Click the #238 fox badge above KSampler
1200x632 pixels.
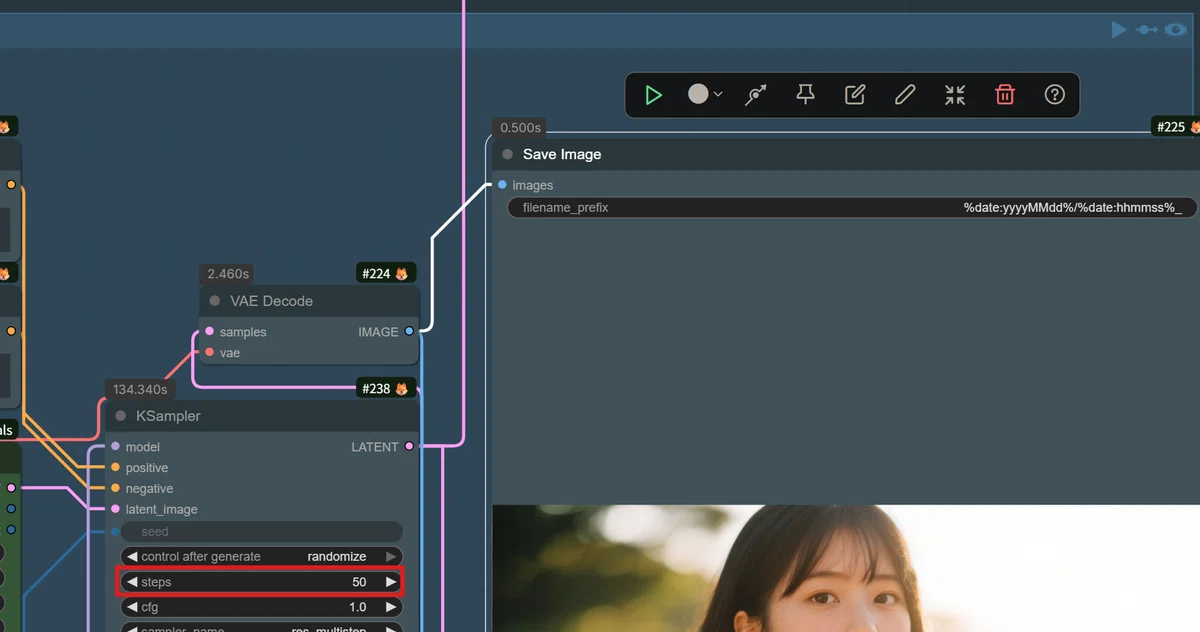pos(385,388)
